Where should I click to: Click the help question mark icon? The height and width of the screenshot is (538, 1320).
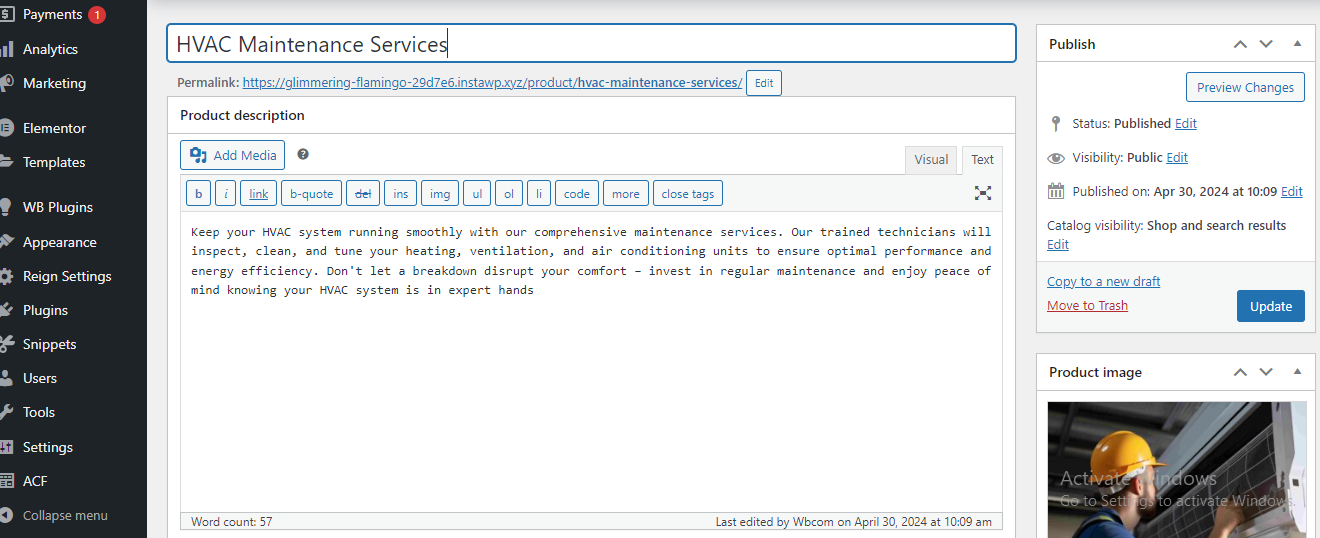(303, 155)
